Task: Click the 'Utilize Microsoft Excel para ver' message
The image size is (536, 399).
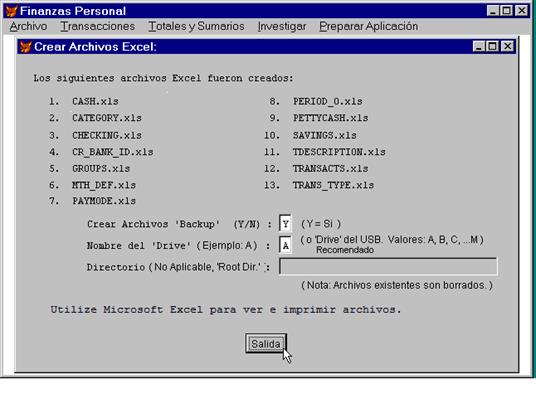Action: [x=226, y=309]
